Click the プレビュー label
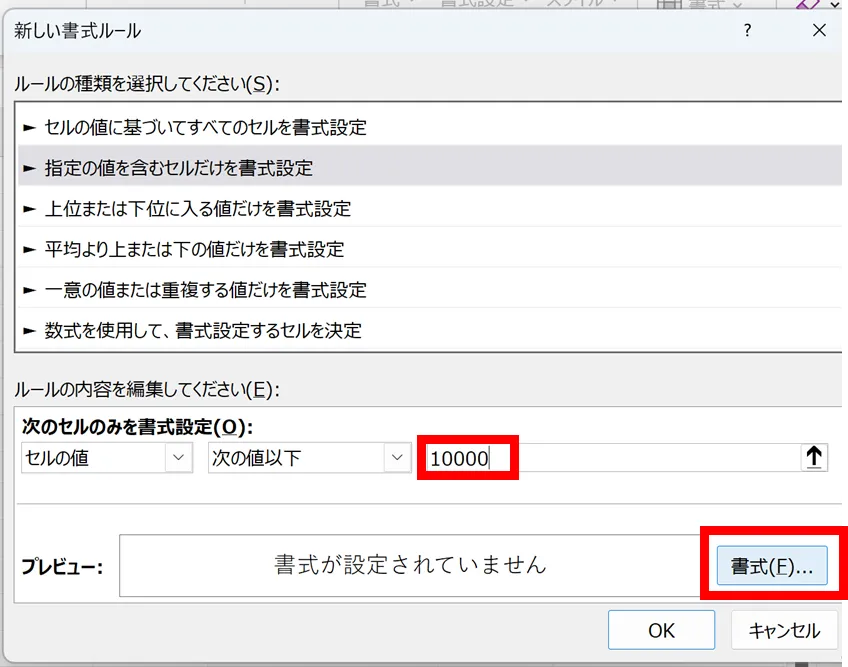The height and width of the screenshot is (667, 848). (x=64, y=566)
